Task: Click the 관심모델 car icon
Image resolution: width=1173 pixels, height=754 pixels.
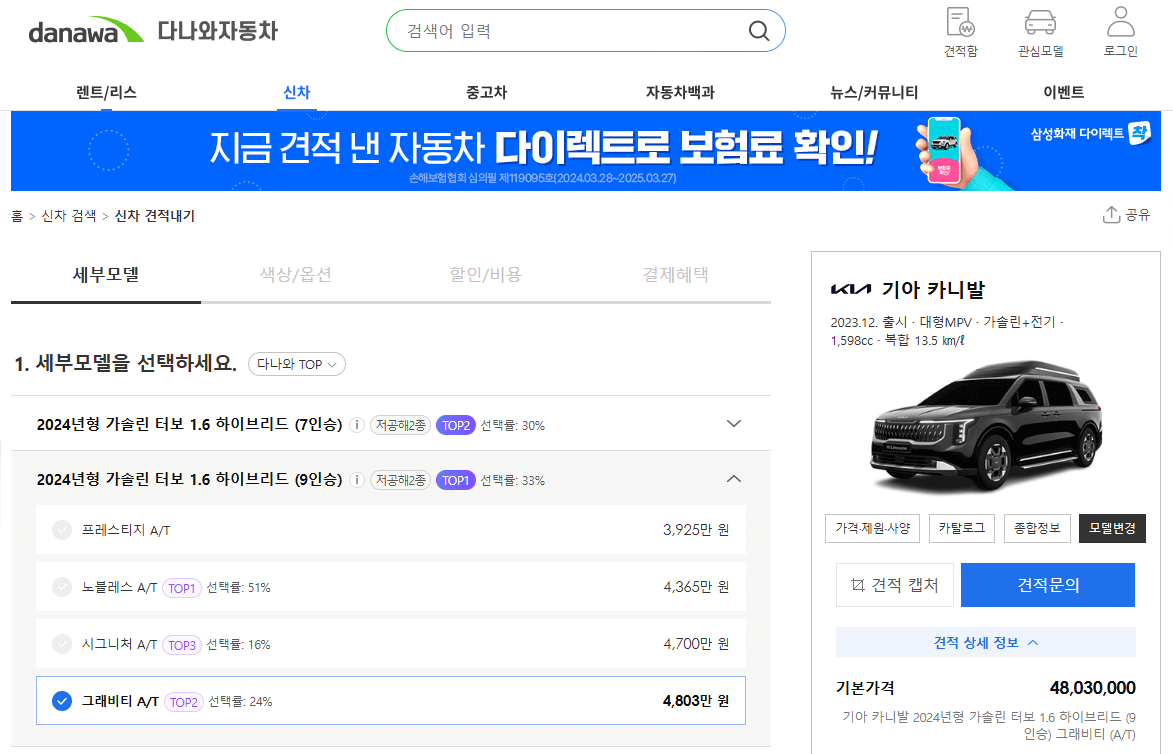Action: coord(1040,24)
